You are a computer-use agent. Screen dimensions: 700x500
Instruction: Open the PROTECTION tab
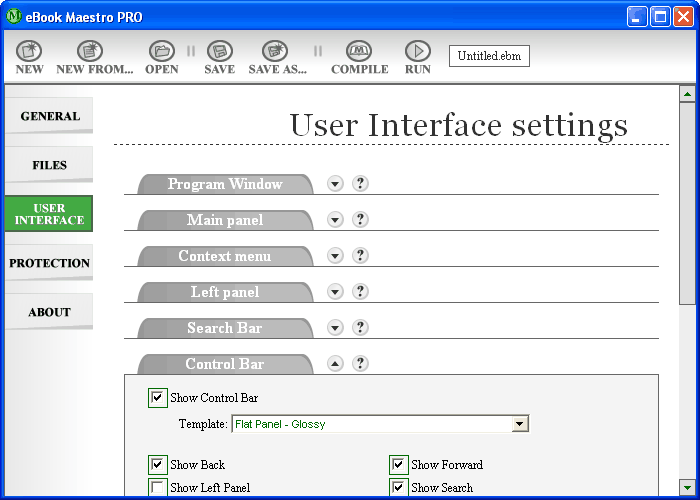[49, 263]
